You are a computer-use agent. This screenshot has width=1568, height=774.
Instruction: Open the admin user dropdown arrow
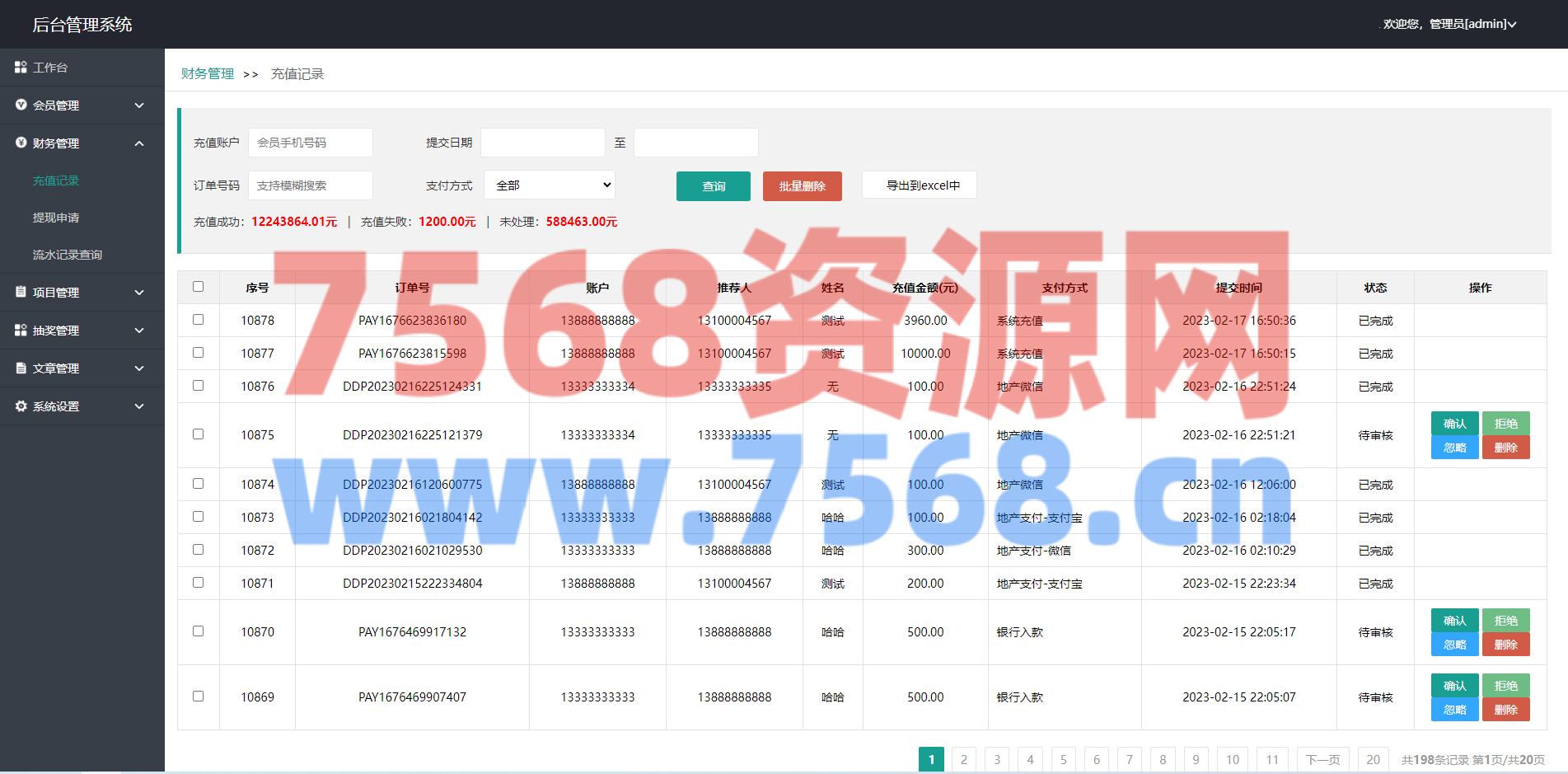coord(1512,25)
